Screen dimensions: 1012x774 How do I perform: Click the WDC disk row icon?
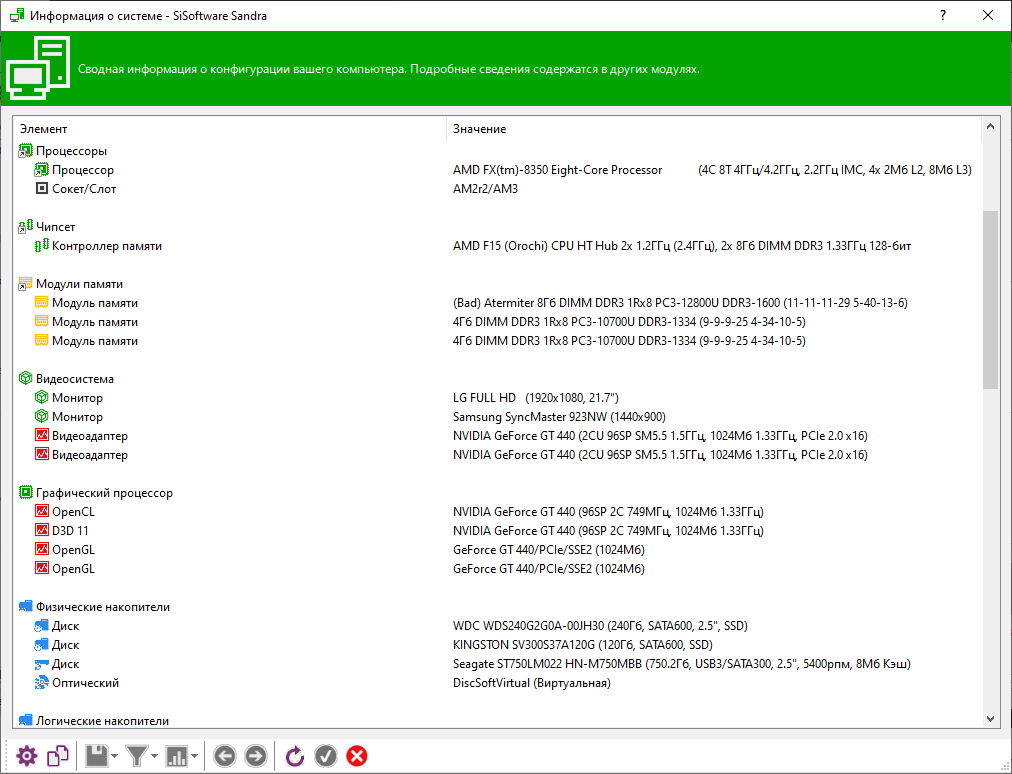[x=41, y=626]
